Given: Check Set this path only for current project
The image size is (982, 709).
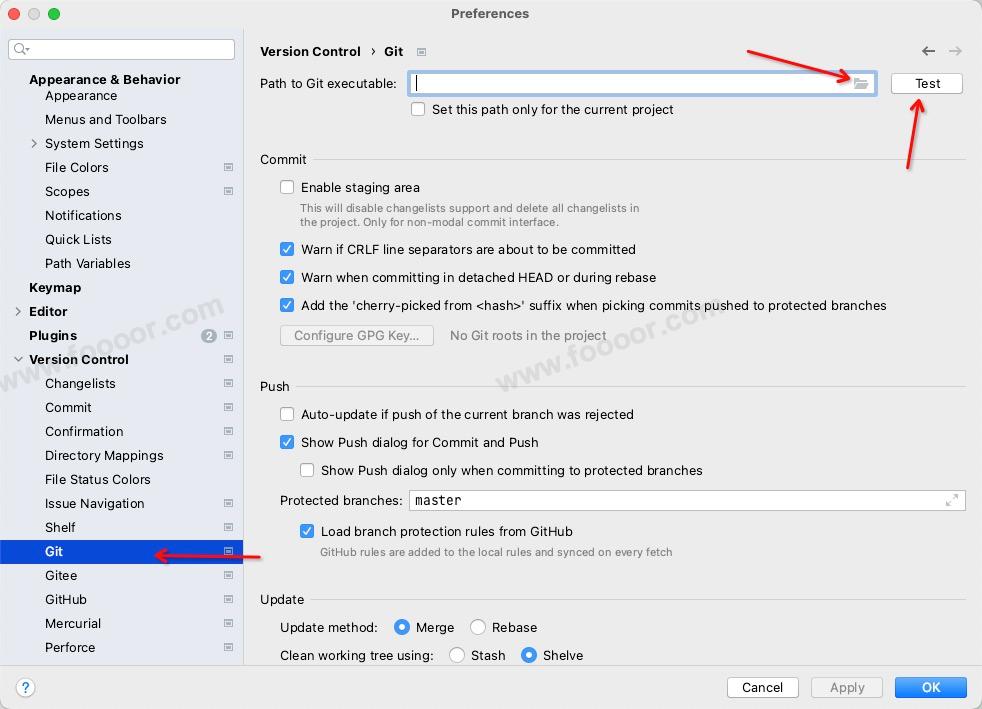Looking at the screenshot, I should click(418, 109).
